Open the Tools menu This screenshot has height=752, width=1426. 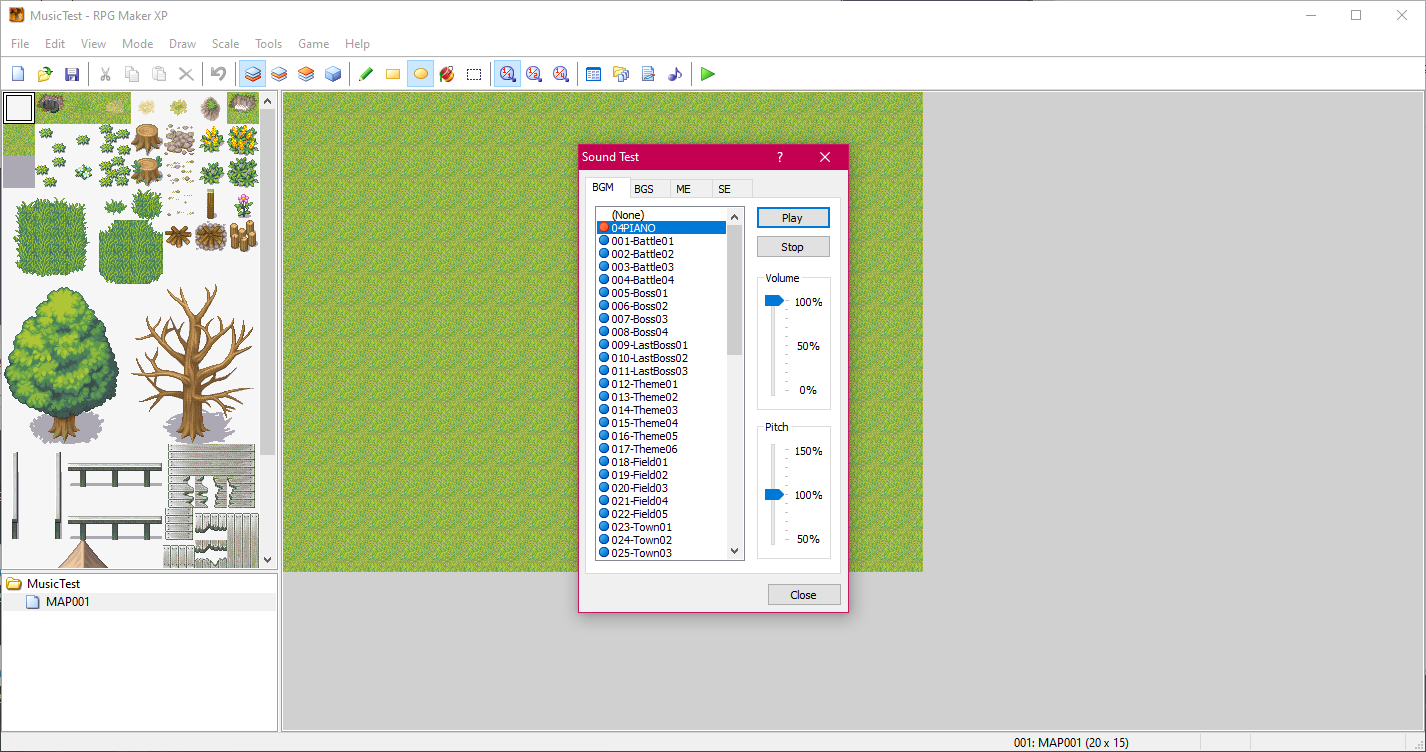268,44
